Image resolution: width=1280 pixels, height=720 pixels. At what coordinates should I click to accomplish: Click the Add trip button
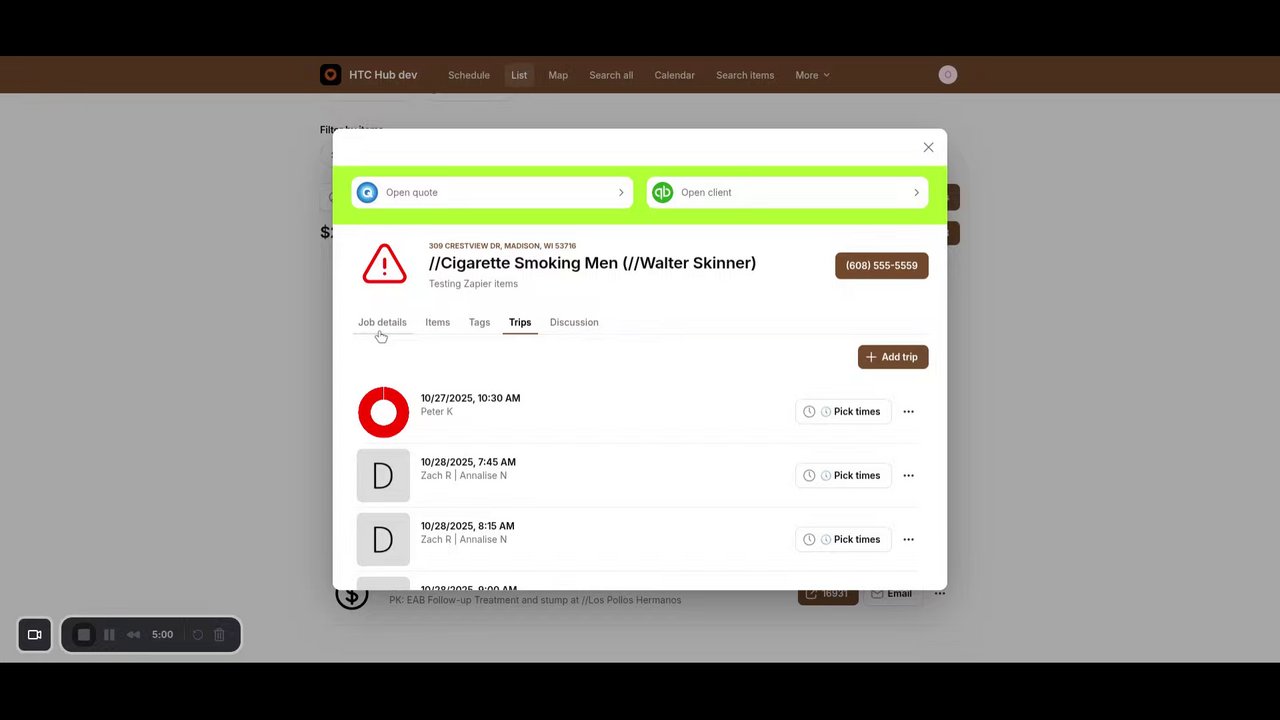point(893,357)
